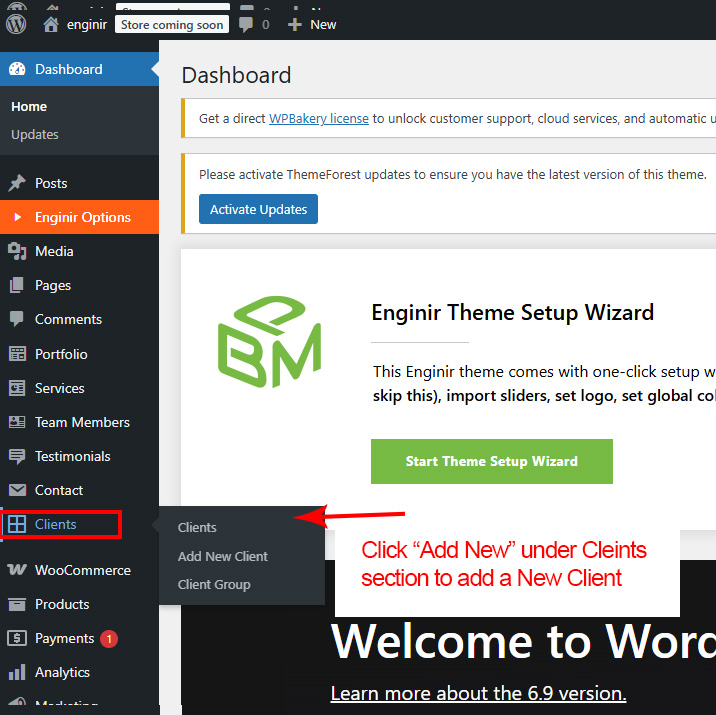Select Client Group from submenu

coord(214,584)
